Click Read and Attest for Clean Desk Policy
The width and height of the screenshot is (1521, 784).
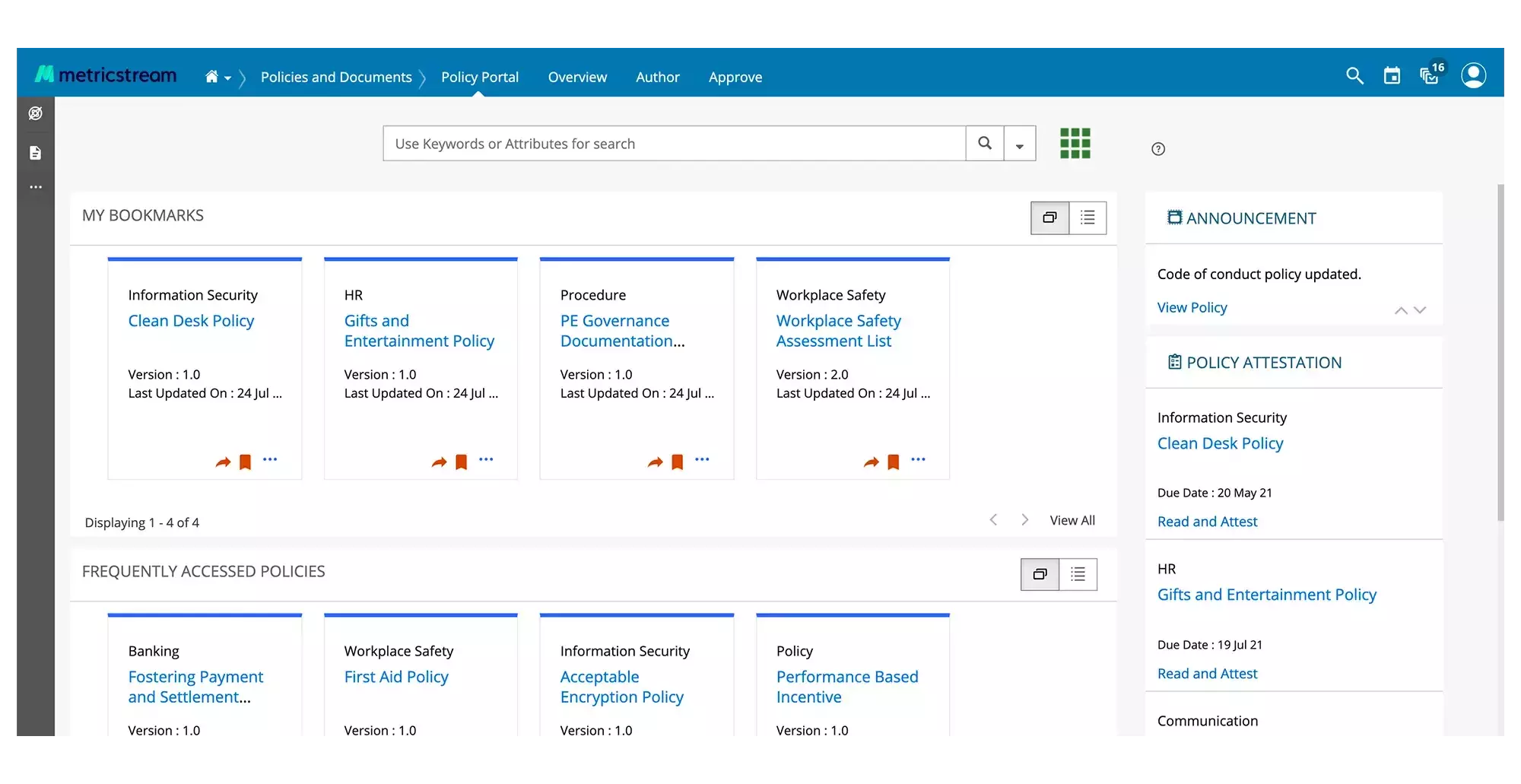point(1207,522)
